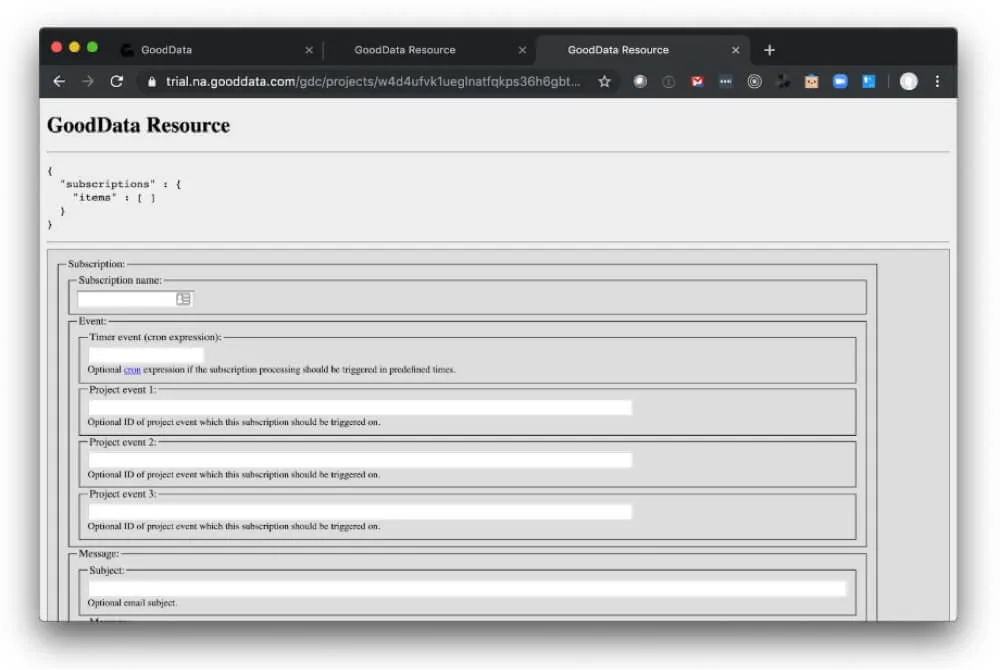Open the blue calendar-style extension icon
This screenshot has height=670, width=1000.
point(869,82)
